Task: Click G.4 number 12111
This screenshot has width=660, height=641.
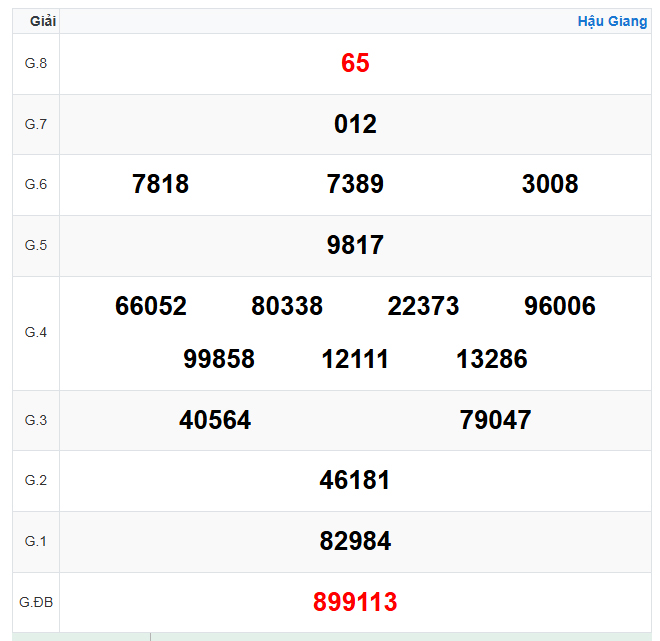Action: pyautogui.click(x=355, y=359)
